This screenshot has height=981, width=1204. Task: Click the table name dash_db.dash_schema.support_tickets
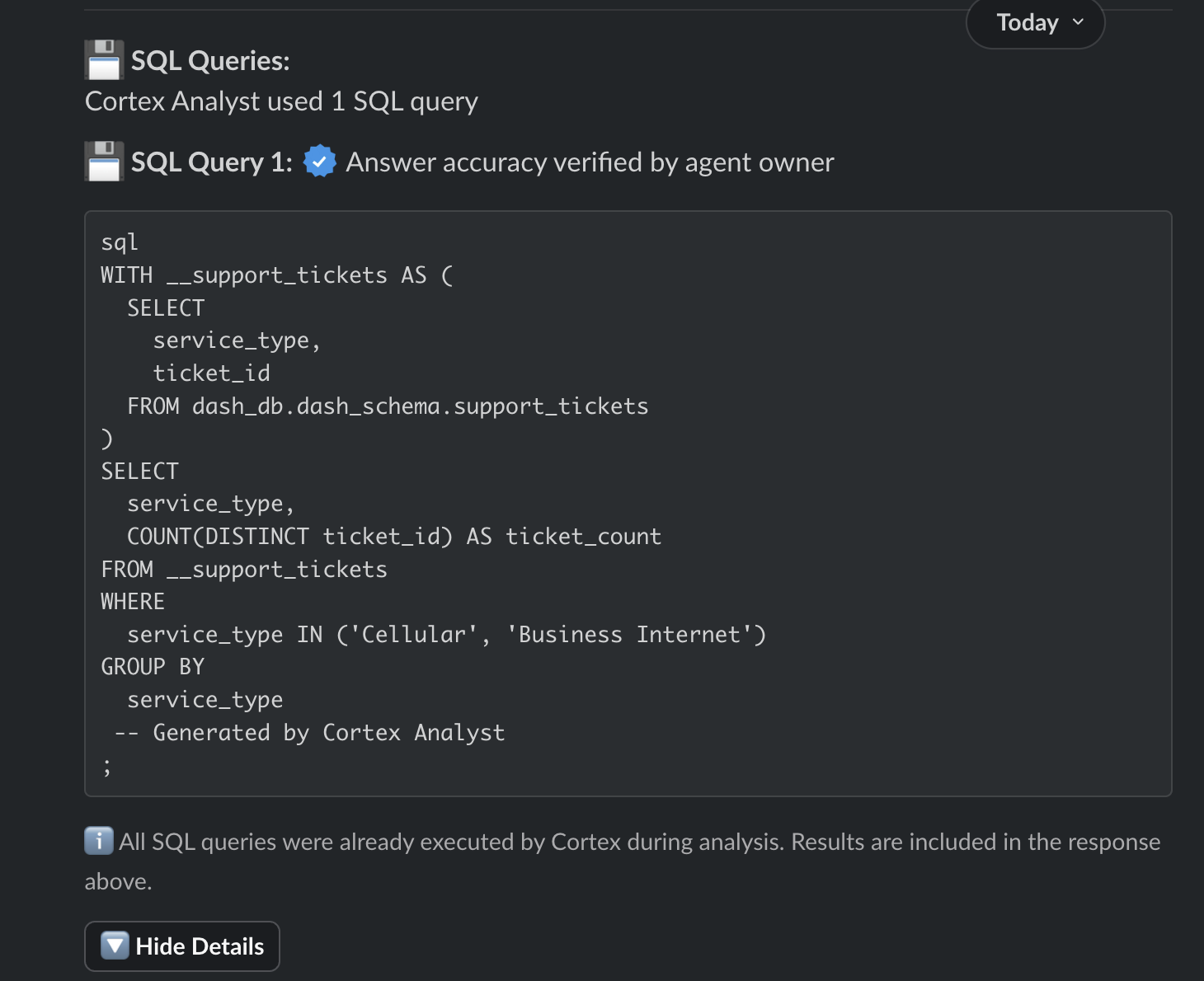click(421, 406)
